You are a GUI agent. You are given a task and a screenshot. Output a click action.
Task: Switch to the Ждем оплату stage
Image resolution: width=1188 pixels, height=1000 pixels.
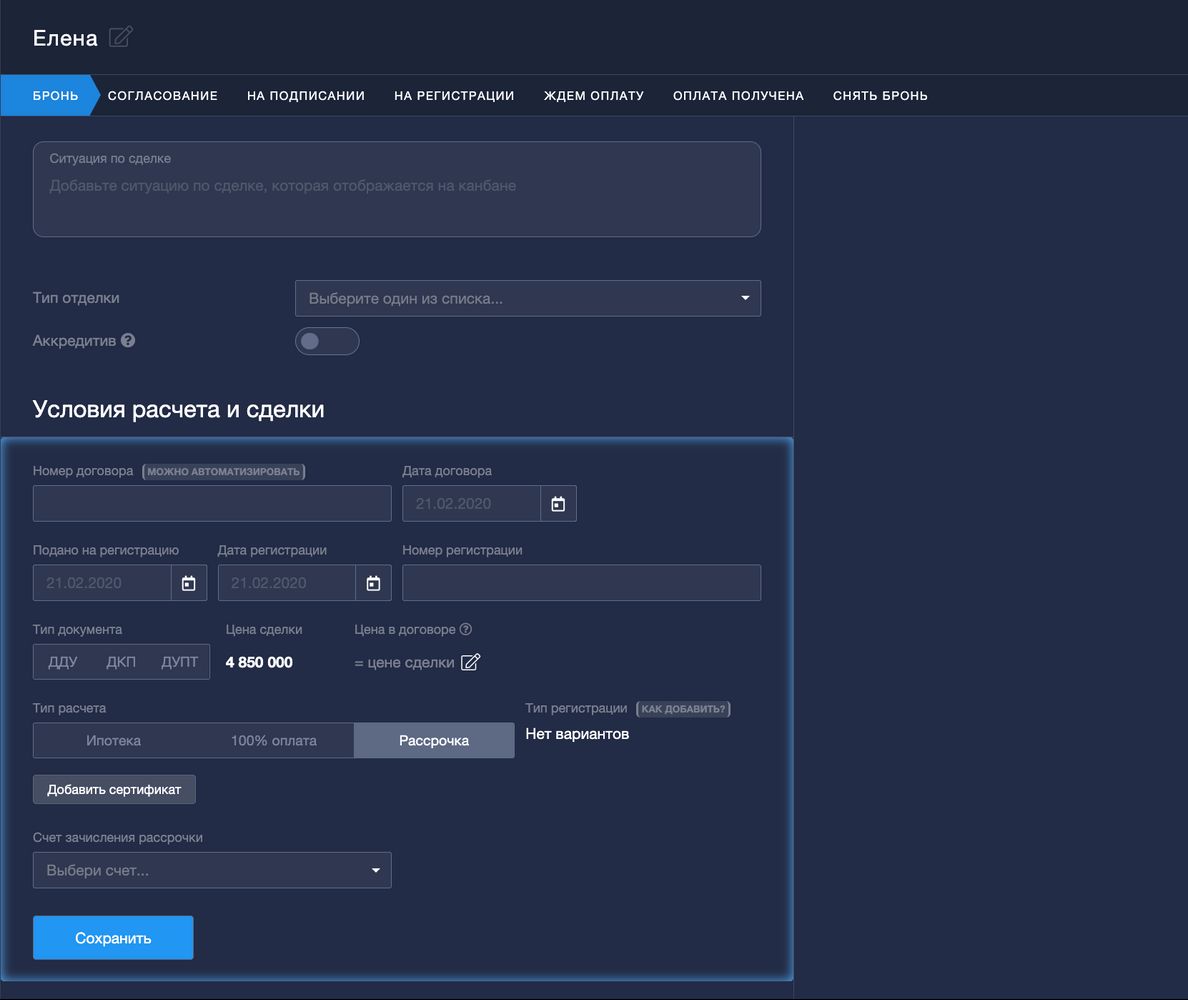(594, 95)
